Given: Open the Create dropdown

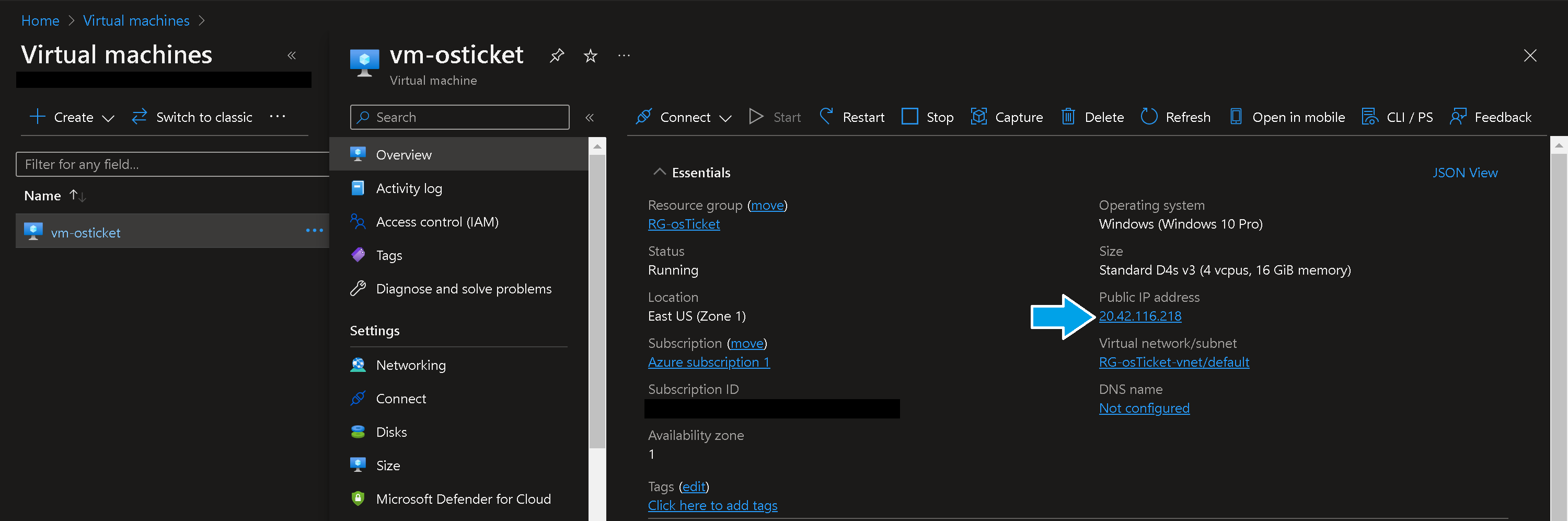Looking at the screenshot, I should tap(73, 117).
